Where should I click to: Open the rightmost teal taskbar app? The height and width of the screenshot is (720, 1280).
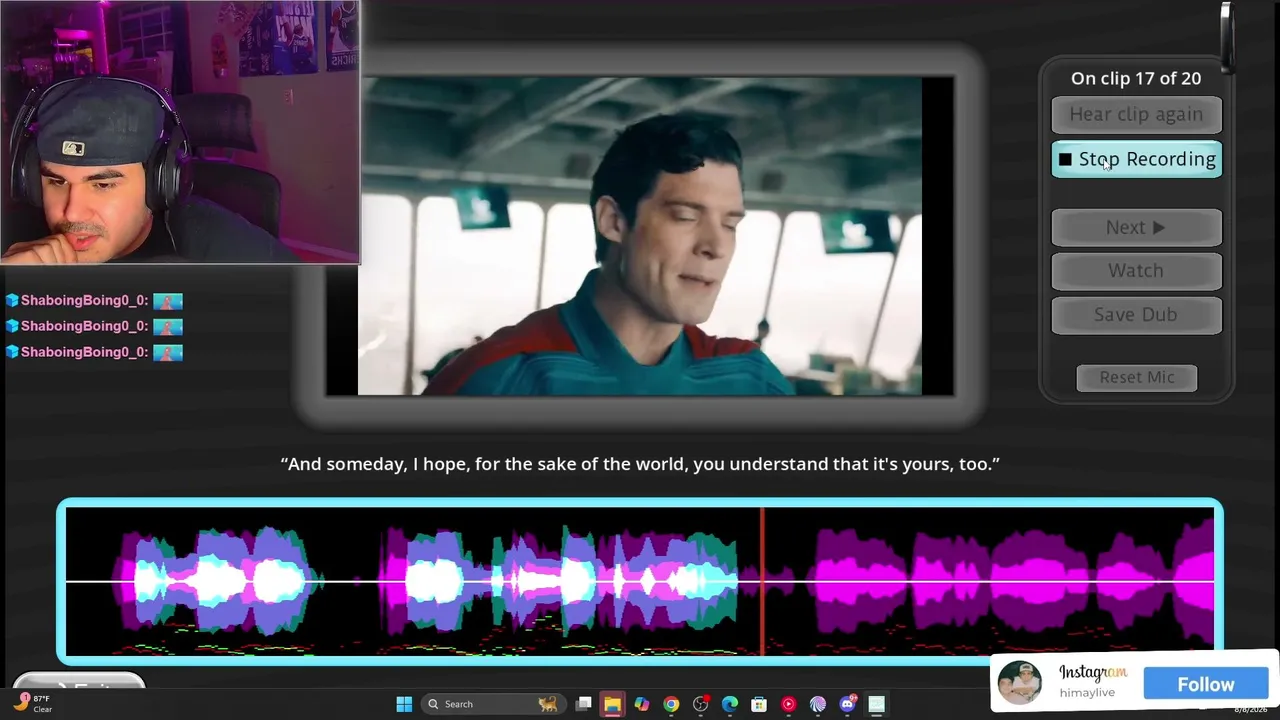tap(877, 704)
